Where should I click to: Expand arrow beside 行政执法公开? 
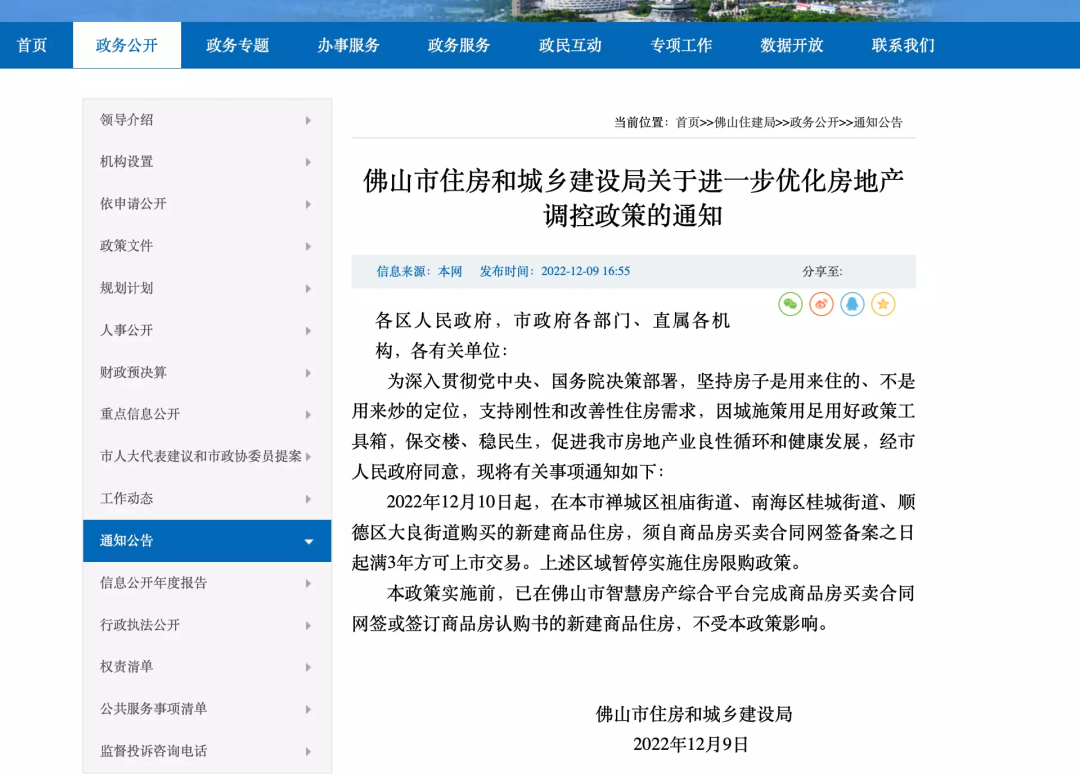(x=308, y=625)
